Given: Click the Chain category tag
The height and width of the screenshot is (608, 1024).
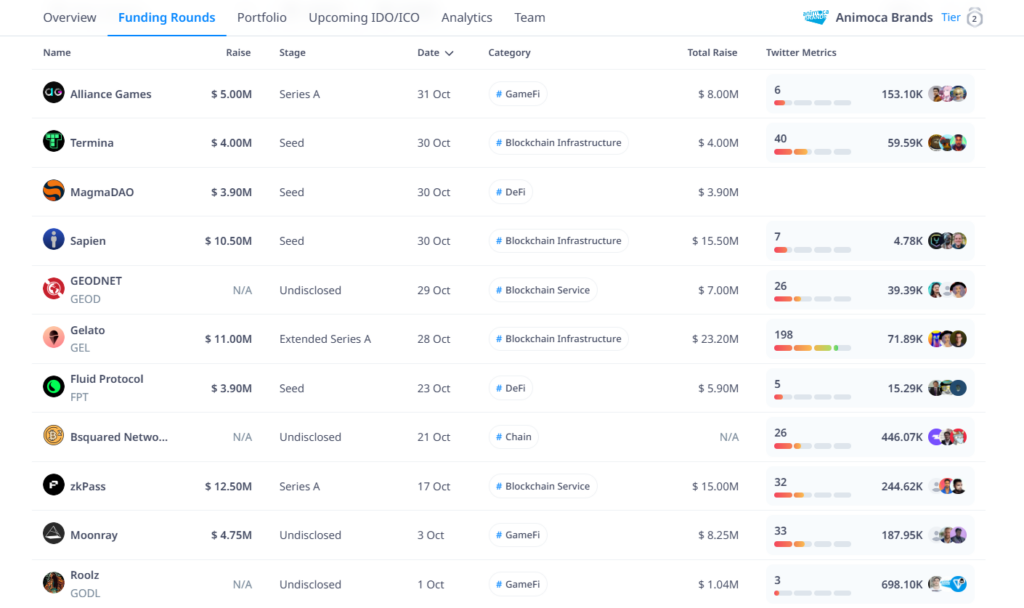Looking at the screenshot, I should tap(513, 437).
